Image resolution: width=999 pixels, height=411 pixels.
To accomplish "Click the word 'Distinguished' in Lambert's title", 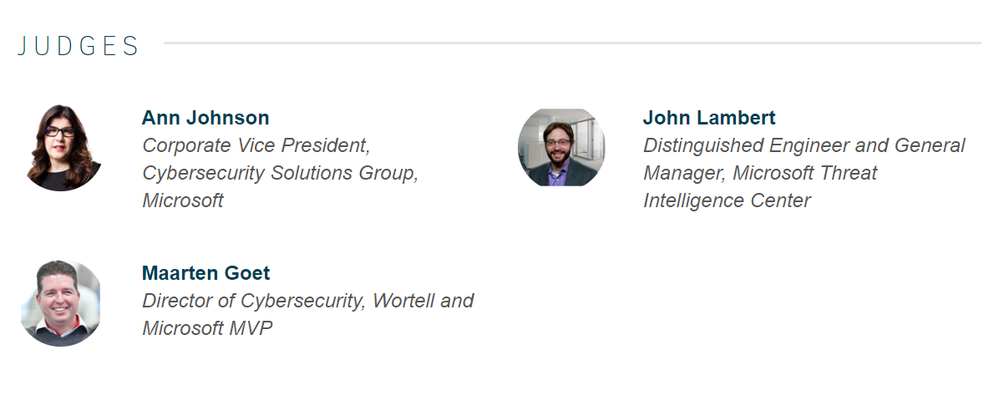I will click(x=703, y=146).
